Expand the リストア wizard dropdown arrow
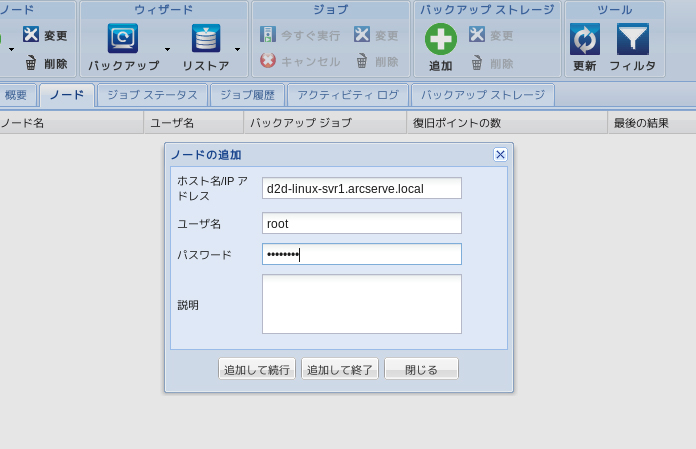Screen dimensions: 696x449 pyautogui.click(x=237, y=49)
